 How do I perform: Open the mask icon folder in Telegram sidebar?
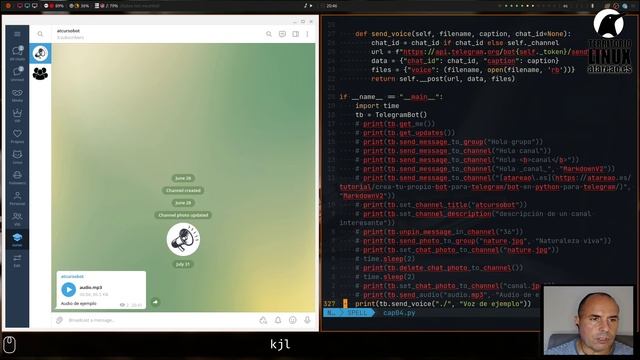[x=17, y=95]
